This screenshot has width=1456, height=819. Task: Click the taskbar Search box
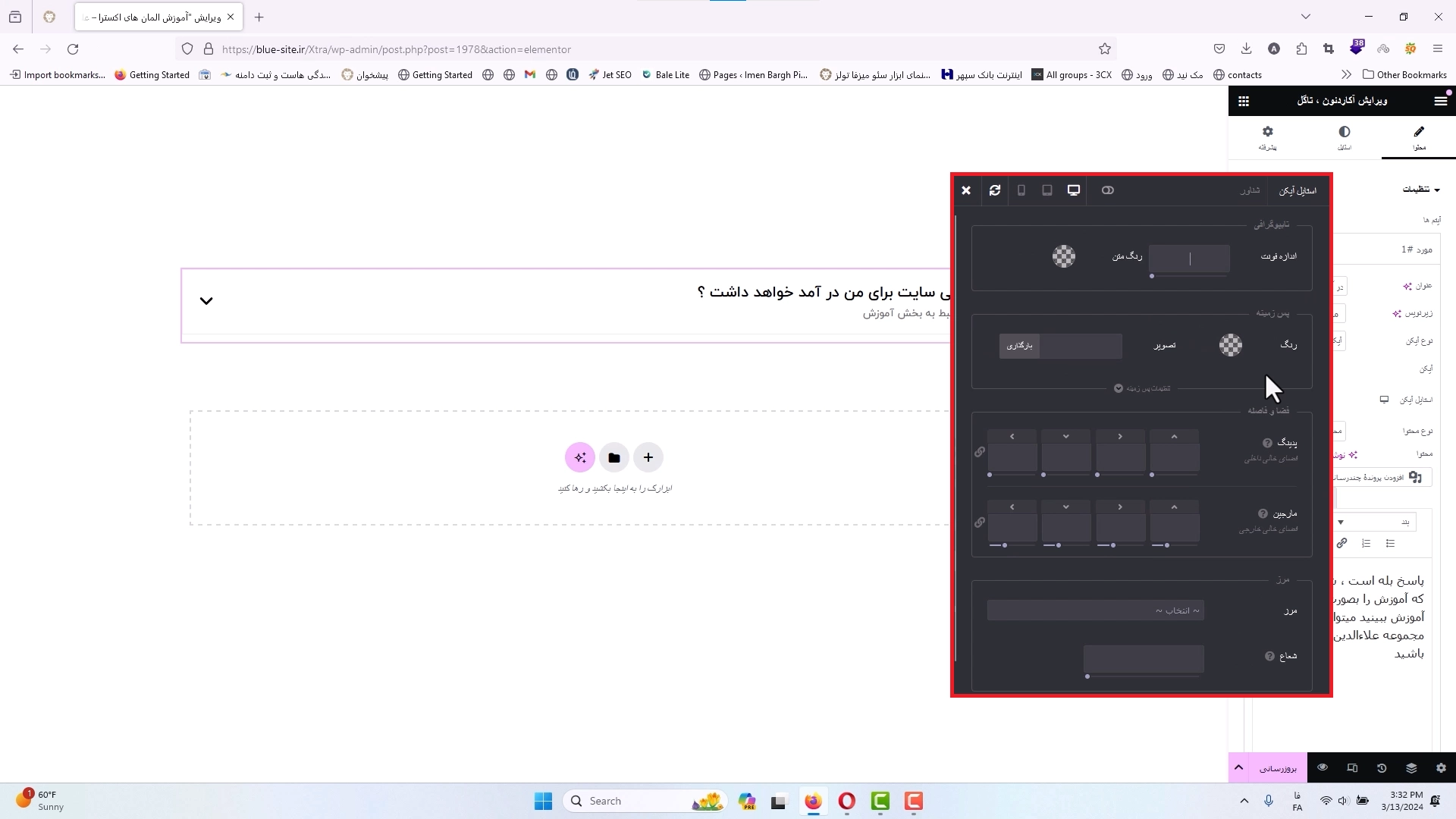point(645,802)
